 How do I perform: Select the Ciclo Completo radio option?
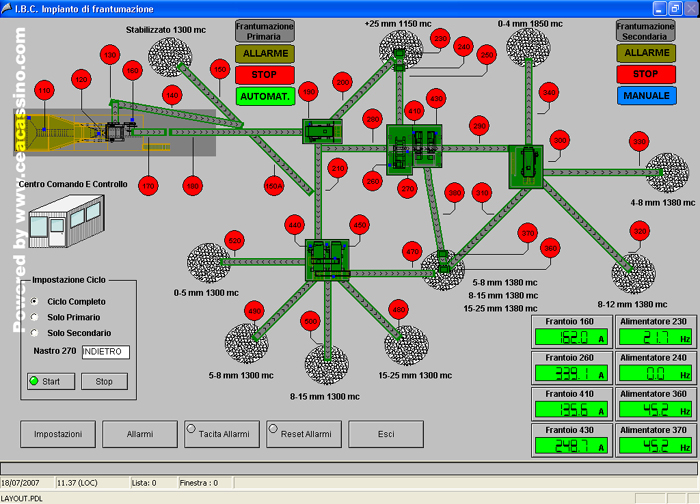34,301
